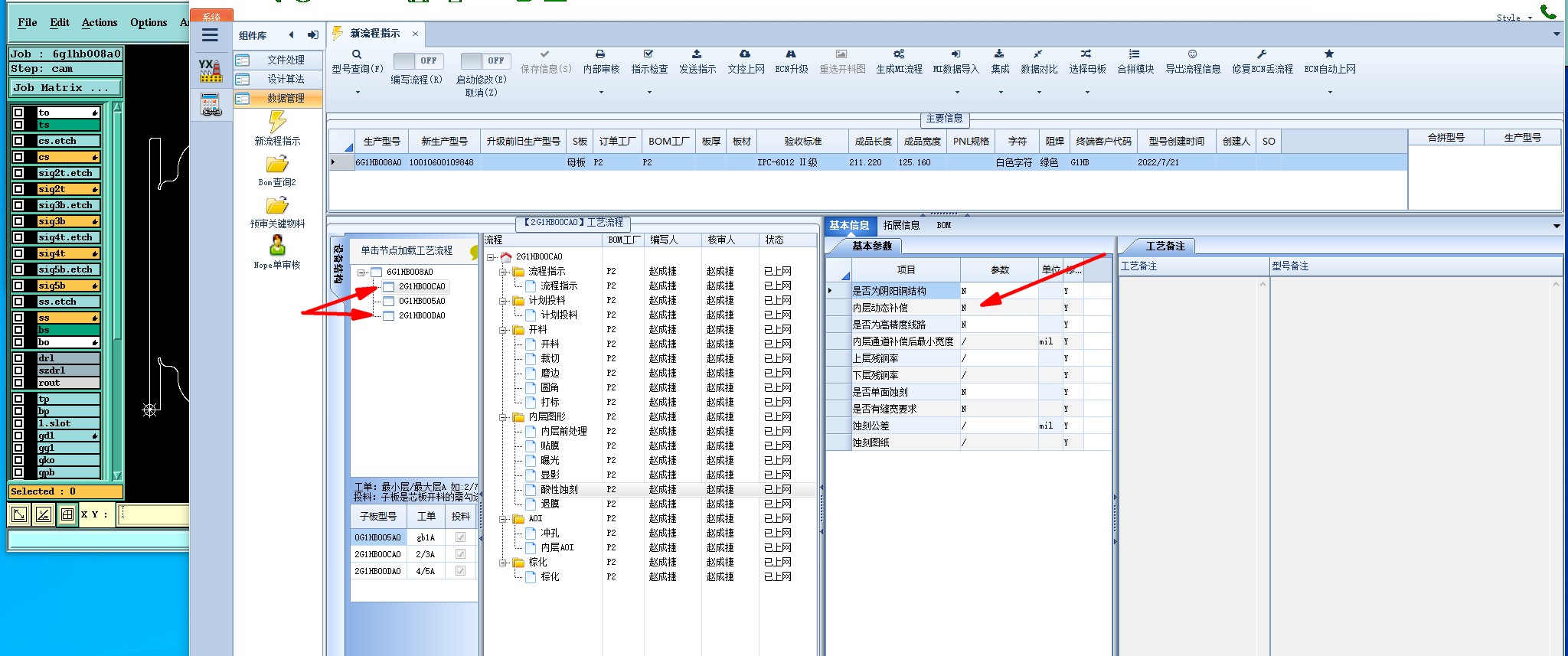Toggle the 投料 checkbox for 0G1HB005A0

pyautogui.click(x=460, y=537)
